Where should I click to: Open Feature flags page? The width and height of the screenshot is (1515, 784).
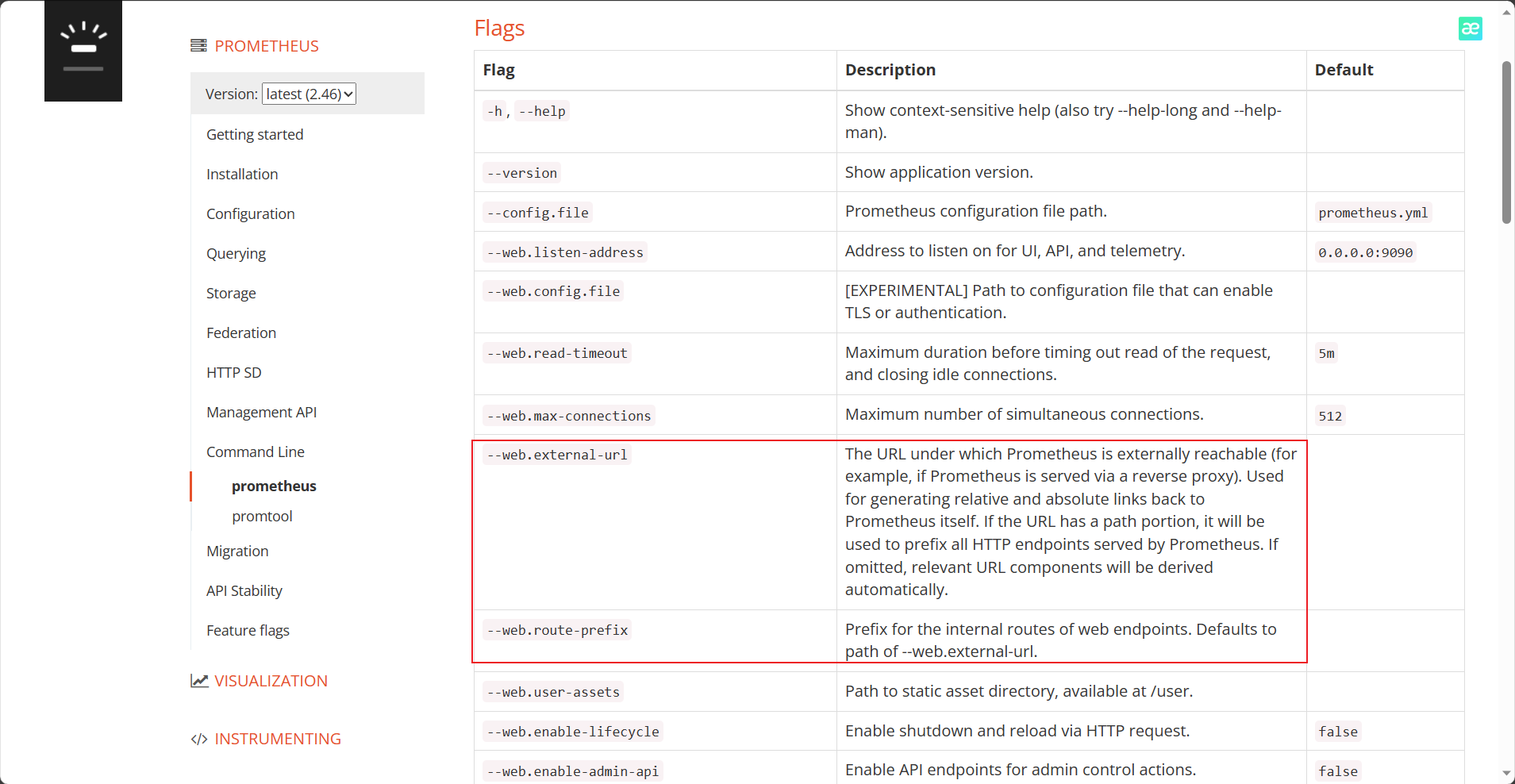click(x=248, y=630)
